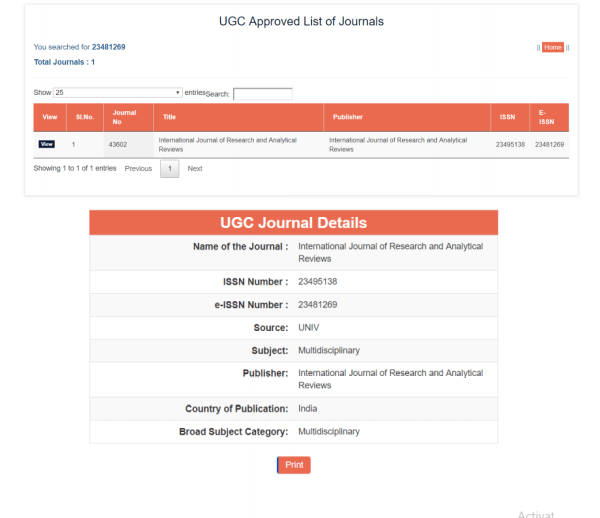Select the Name of the Journal value
The width and height of the screenshot is (600, 518).
[x=391, y=252]
